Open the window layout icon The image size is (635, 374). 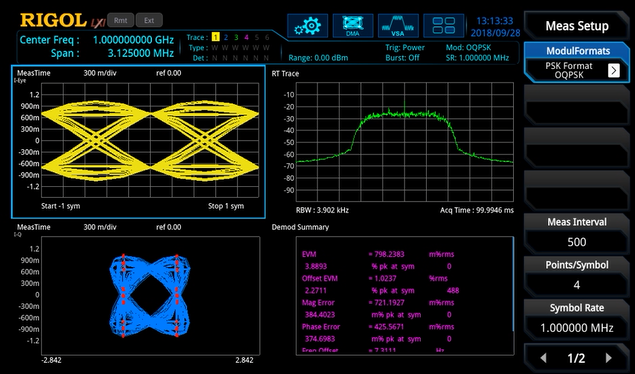tap(443, 26)
